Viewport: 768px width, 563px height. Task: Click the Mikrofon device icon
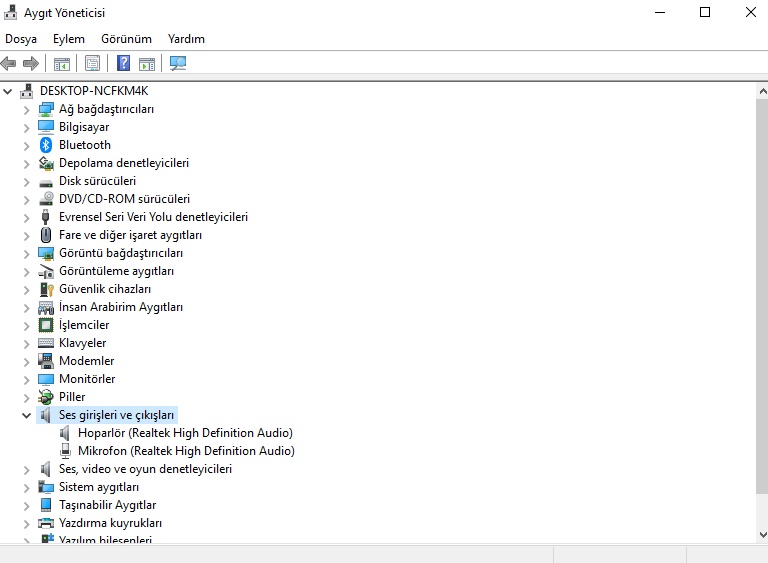(65, 451)
